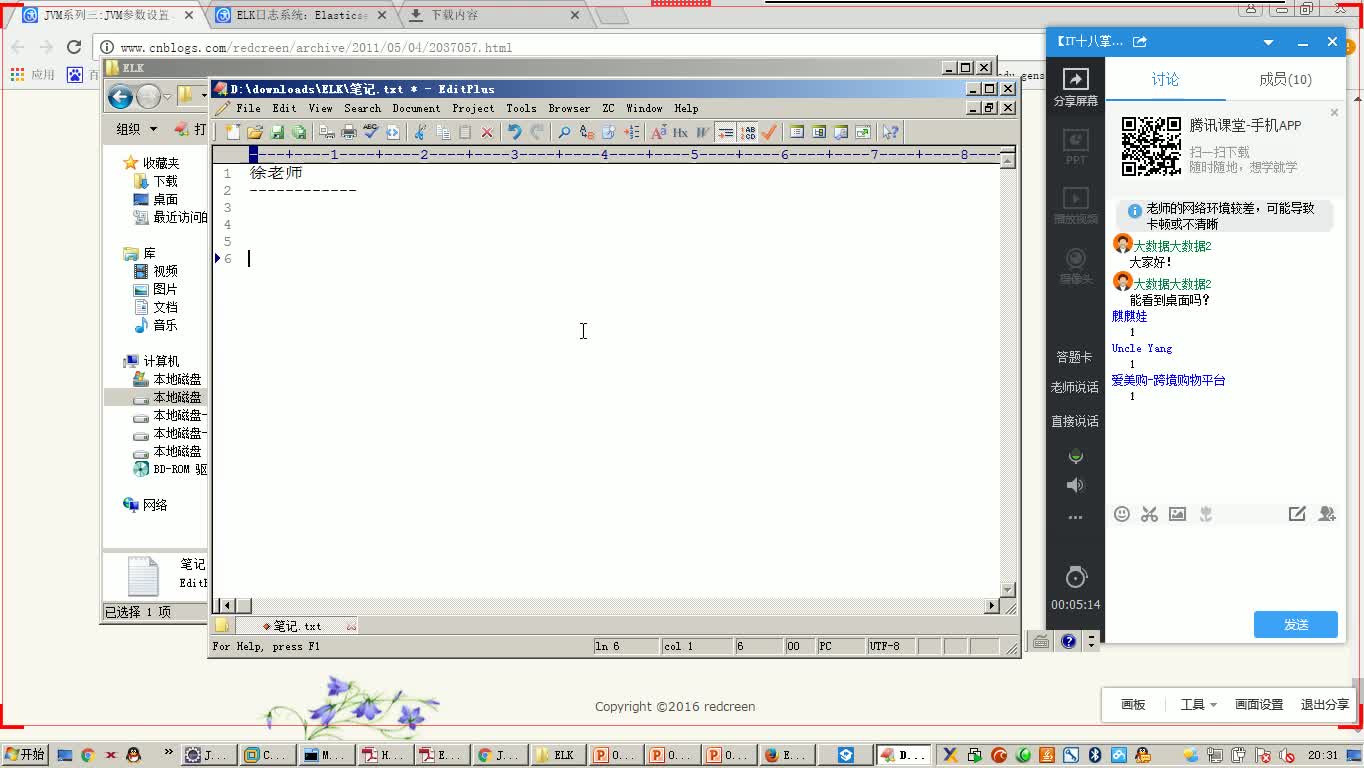Mute the speaker in classroom sidebar
The image size is (1364, 768).
(x=1075, y=485)
